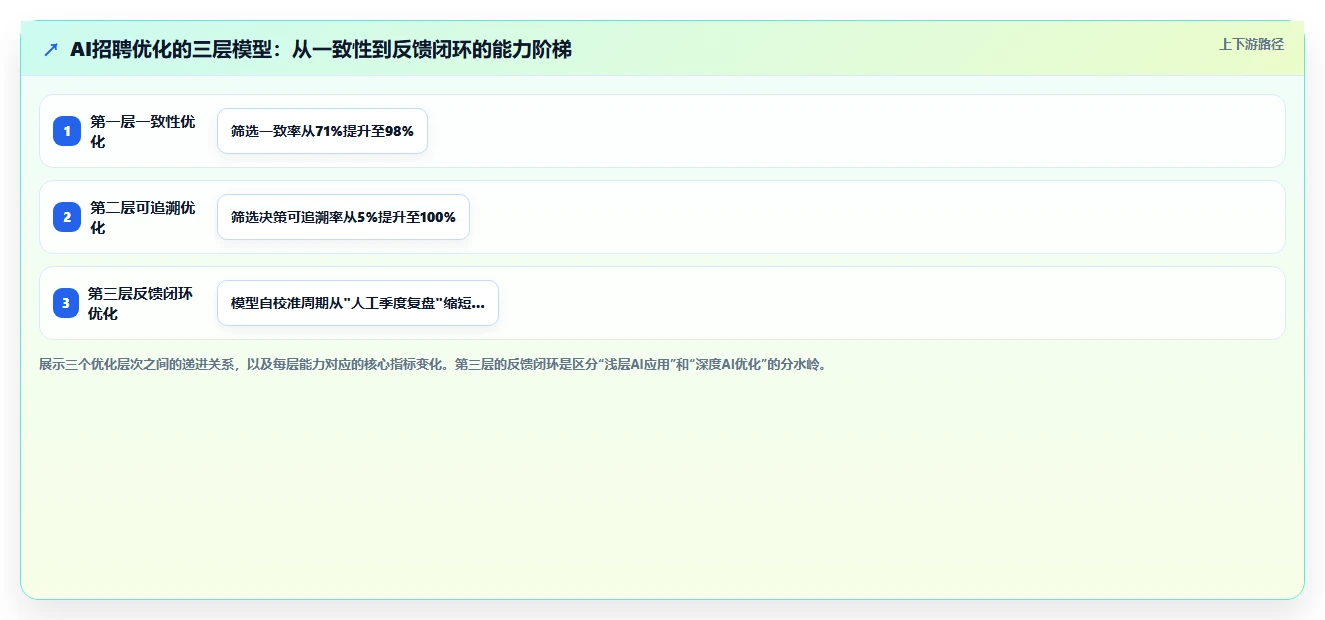Click the 筛选决策可追溯率从5%提升至100% chip

point(343,217)
